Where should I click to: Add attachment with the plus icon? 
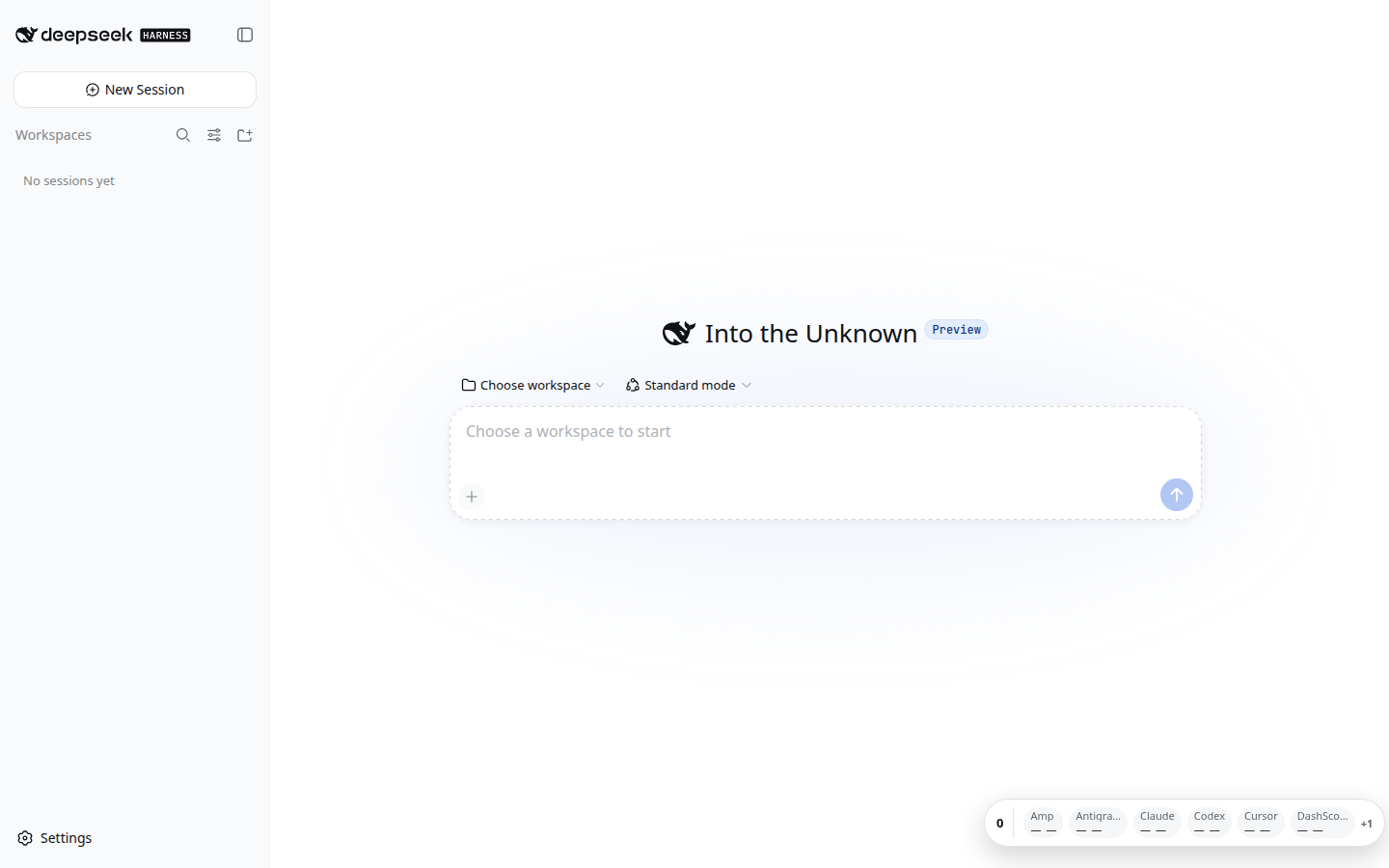(x=472, y=497)
